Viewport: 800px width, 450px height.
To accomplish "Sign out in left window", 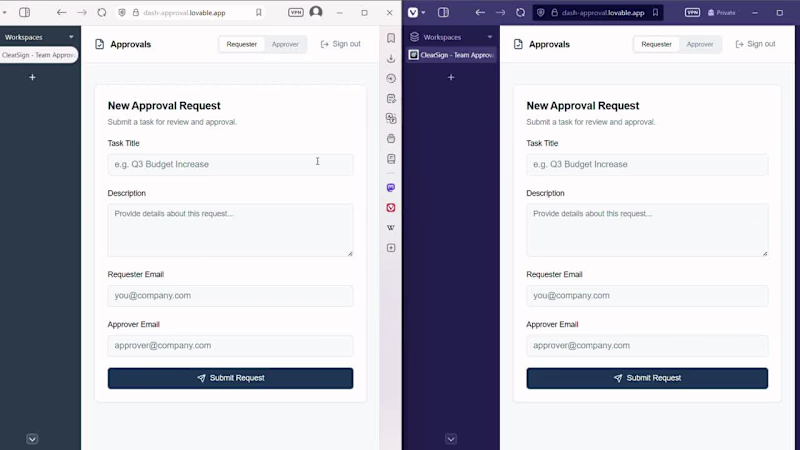I will 340,44.
